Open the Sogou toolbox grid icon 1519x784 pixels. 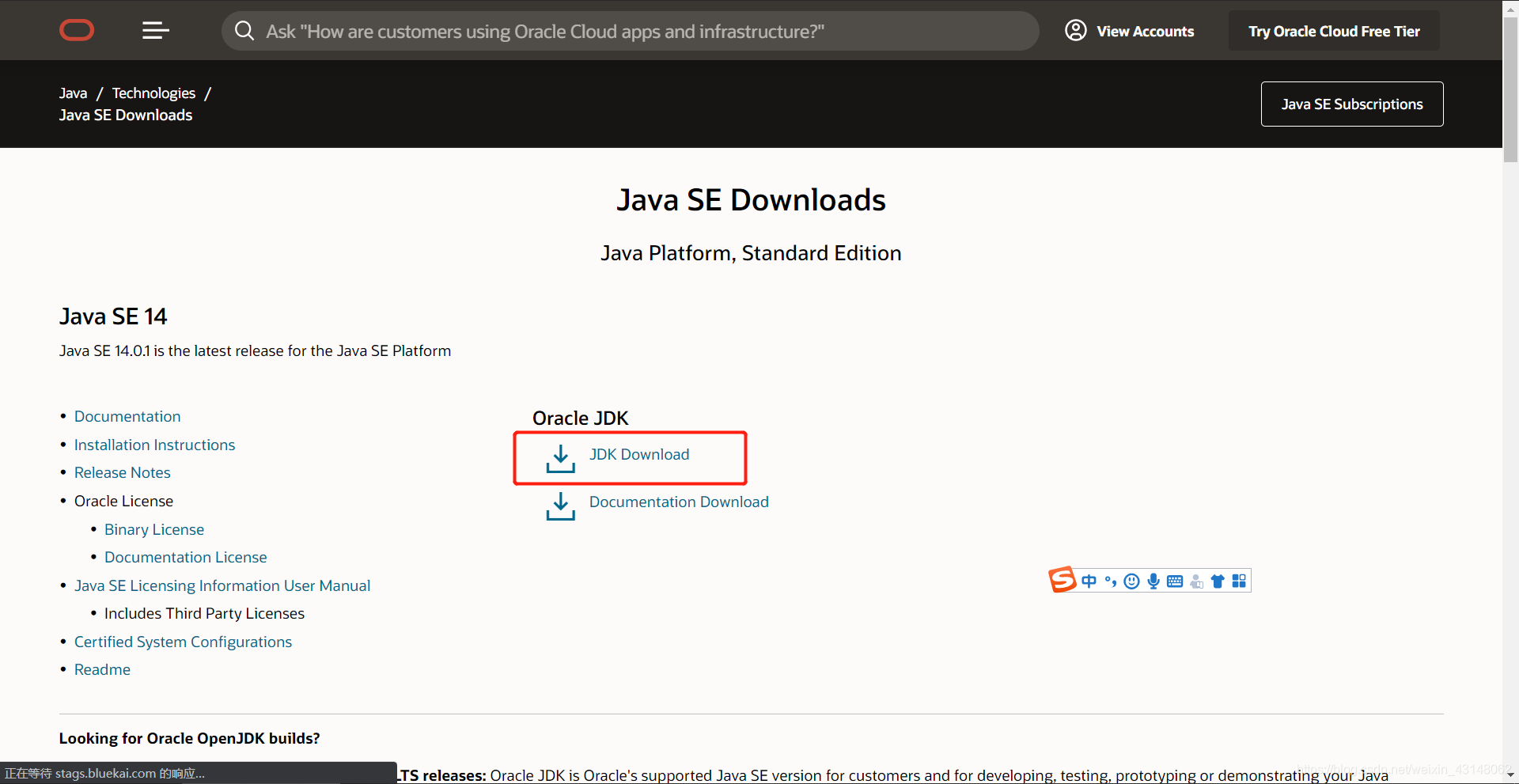[1239, 581]
